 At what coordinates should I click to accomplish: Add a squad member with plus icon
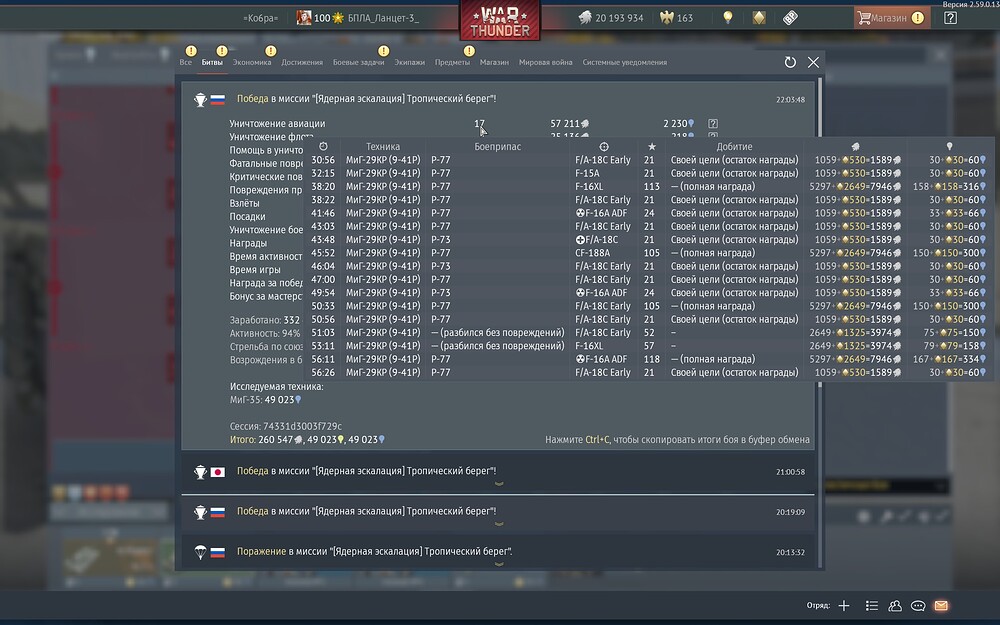(844, 606)
